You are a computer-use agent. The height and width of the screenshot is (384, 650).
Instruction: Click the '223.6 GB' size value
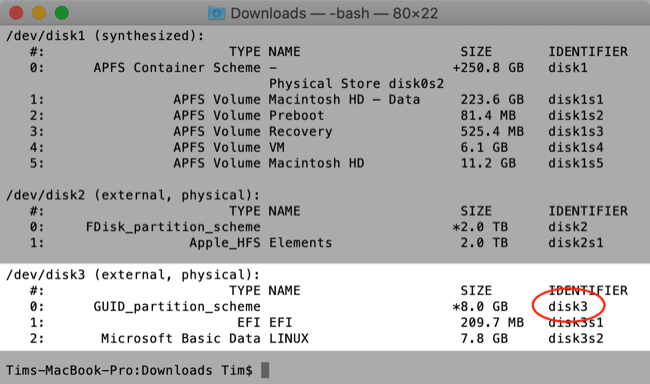492,100
